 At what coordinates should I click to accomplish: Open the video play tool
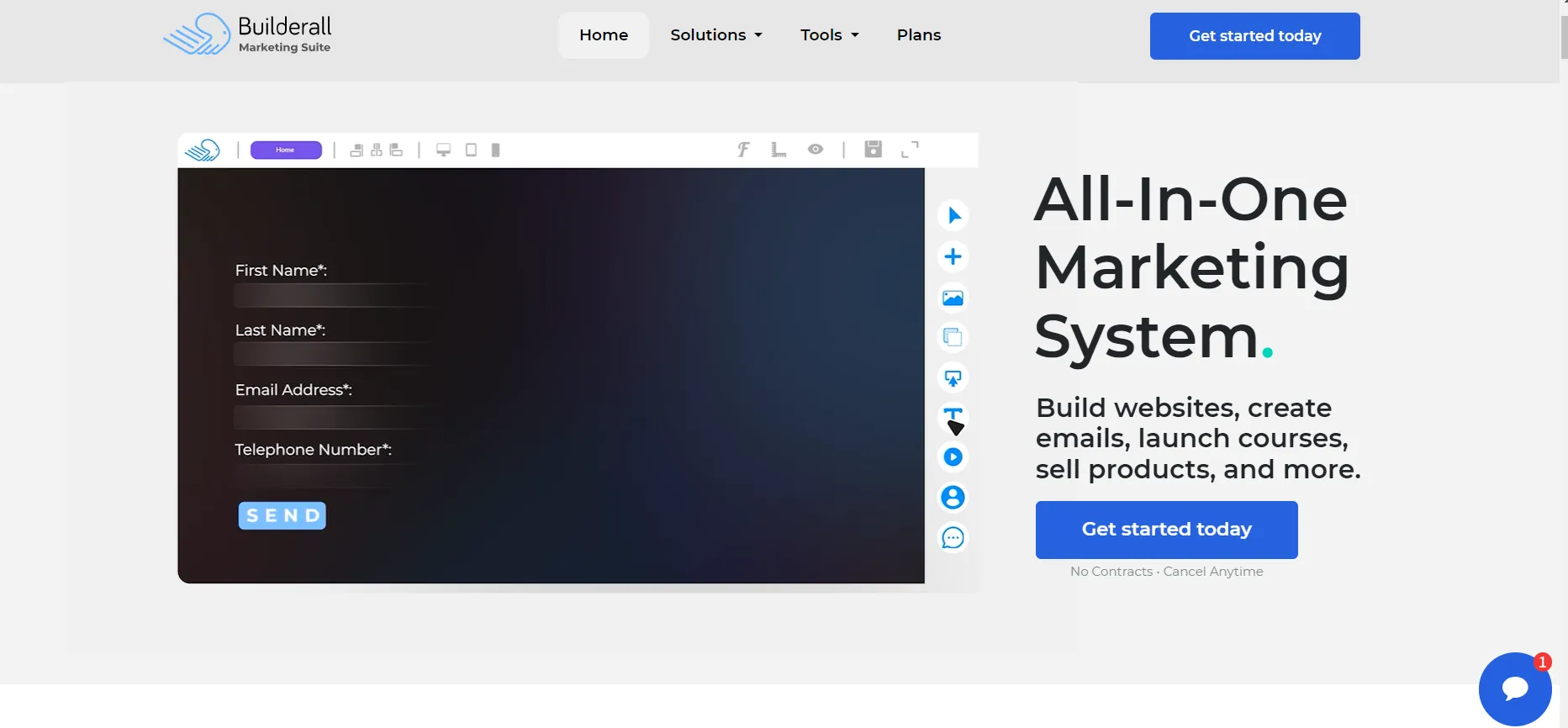coord(953,457)
